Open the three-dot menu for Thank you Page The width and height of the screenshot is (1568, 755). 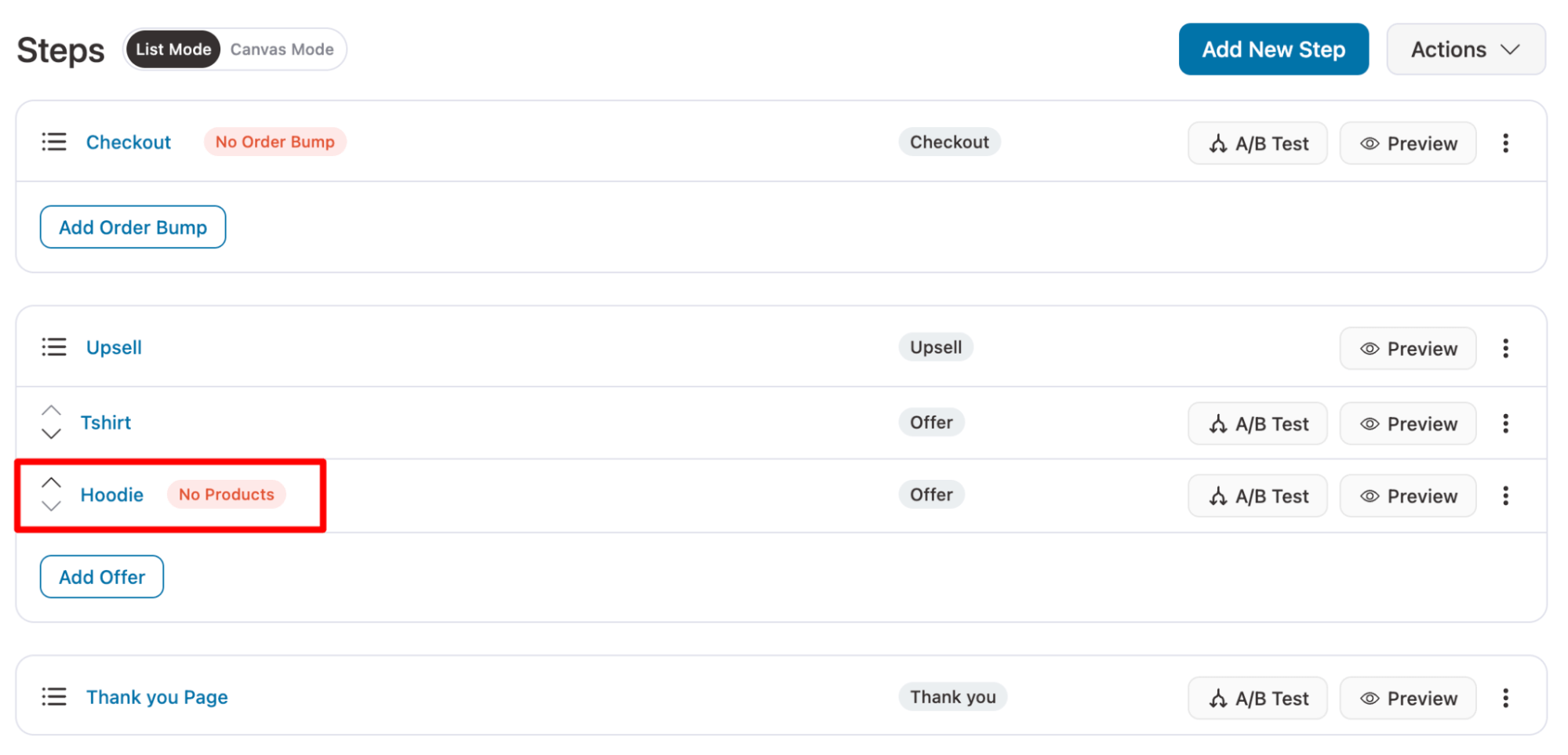pos(1505,698)
